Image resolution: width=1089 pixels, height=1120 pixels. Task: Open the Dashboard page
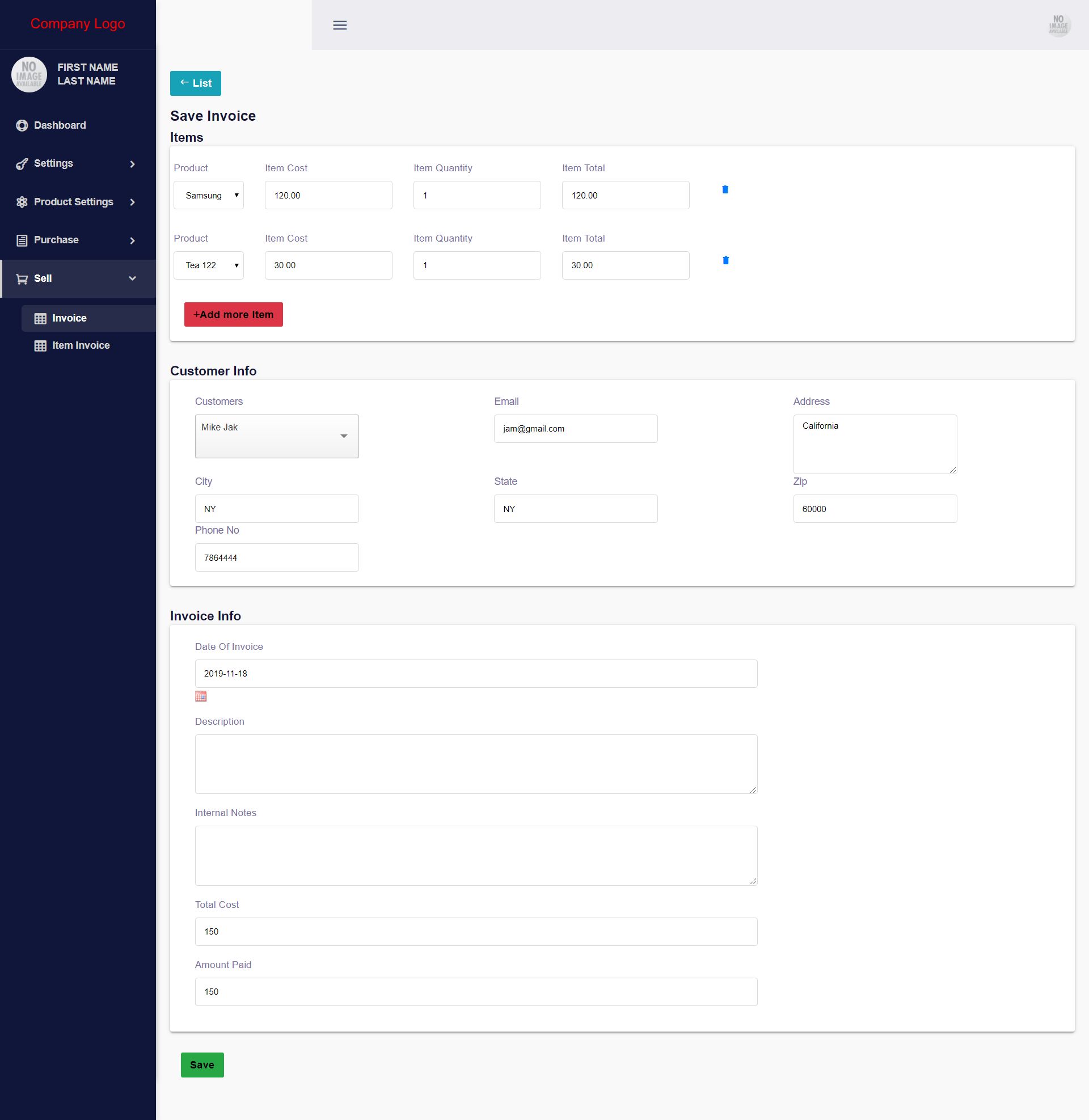[x=60, y=125]
